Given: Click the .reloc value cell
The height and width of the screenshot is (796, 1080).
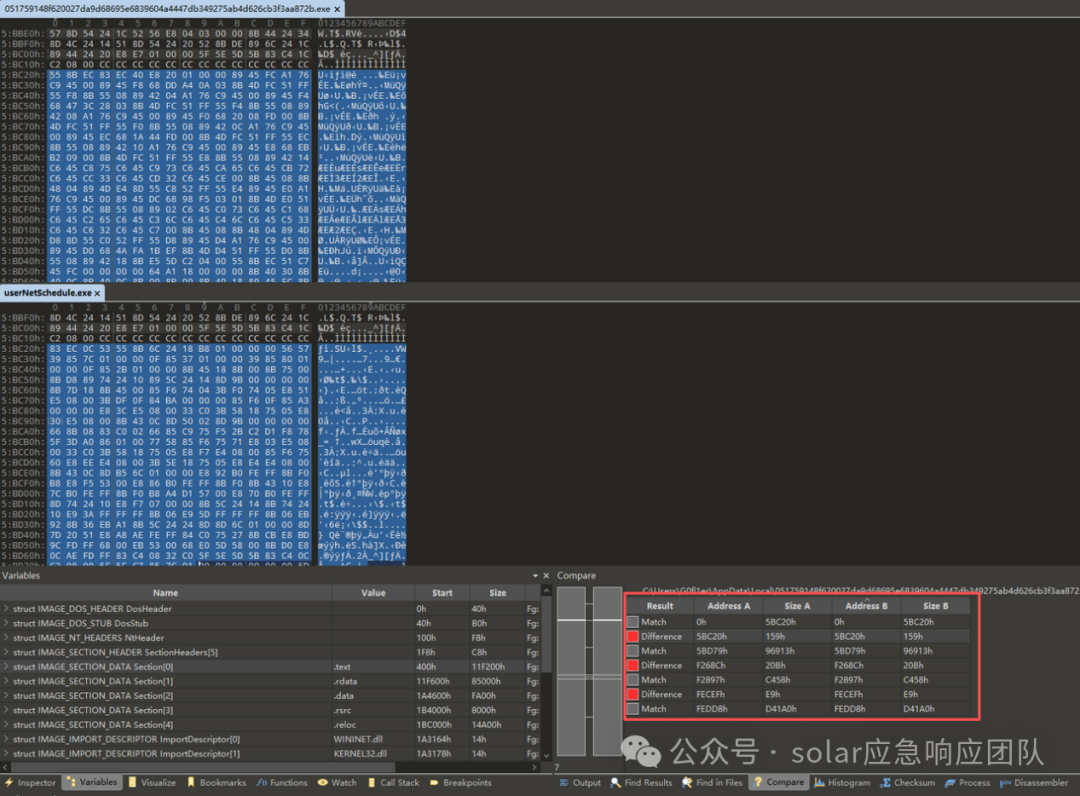Looking at the screenshot, I should pos(373,724).
